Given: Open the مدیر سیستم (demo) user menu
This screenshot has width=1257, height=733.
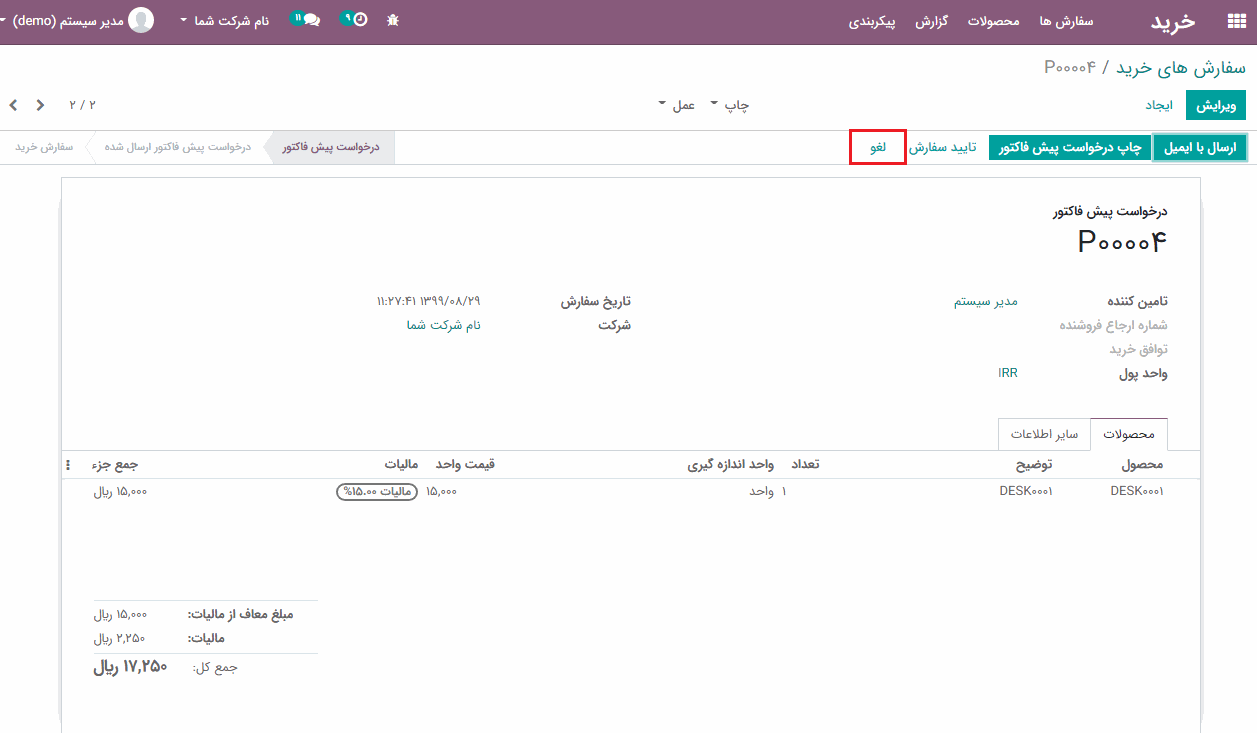Looking at the screenshot, I should coord(62,20).
